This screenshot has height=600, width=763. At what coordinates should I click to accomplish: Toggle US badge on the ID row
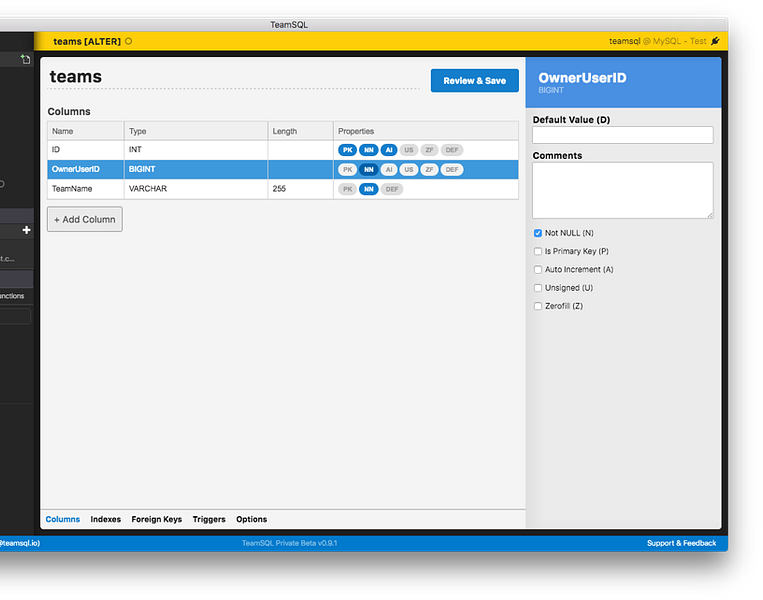409,150
